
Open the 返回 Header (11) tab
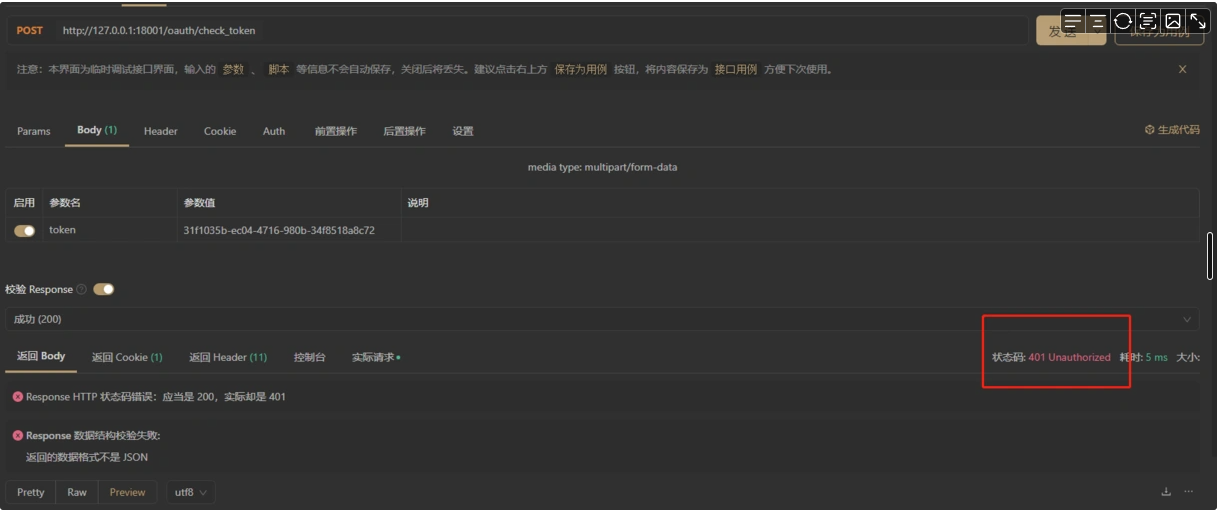(228, 357)
